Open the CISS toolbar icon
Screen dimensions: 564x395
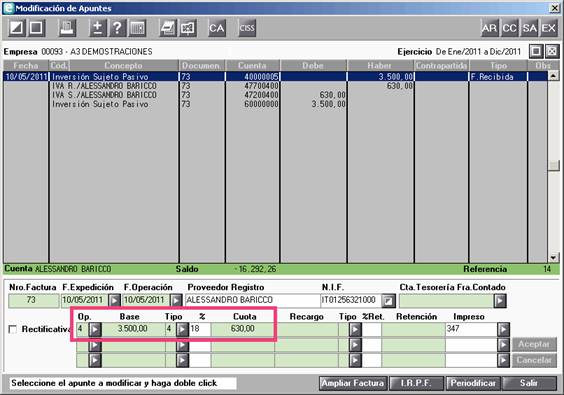[x=247, y=28]
